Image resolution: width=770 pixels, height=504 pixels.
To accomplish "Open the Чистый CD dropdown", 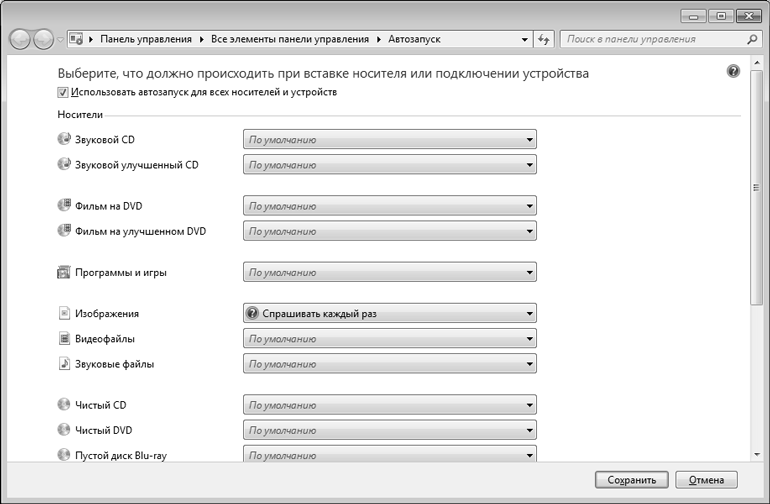I will [x=389, y=405].
